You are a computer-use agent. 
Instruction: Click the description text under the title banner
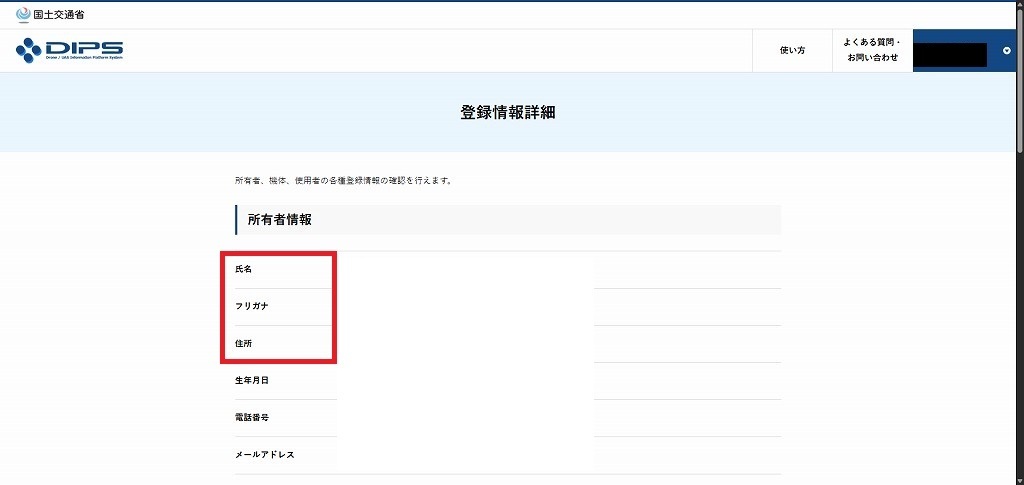point(344,181)
